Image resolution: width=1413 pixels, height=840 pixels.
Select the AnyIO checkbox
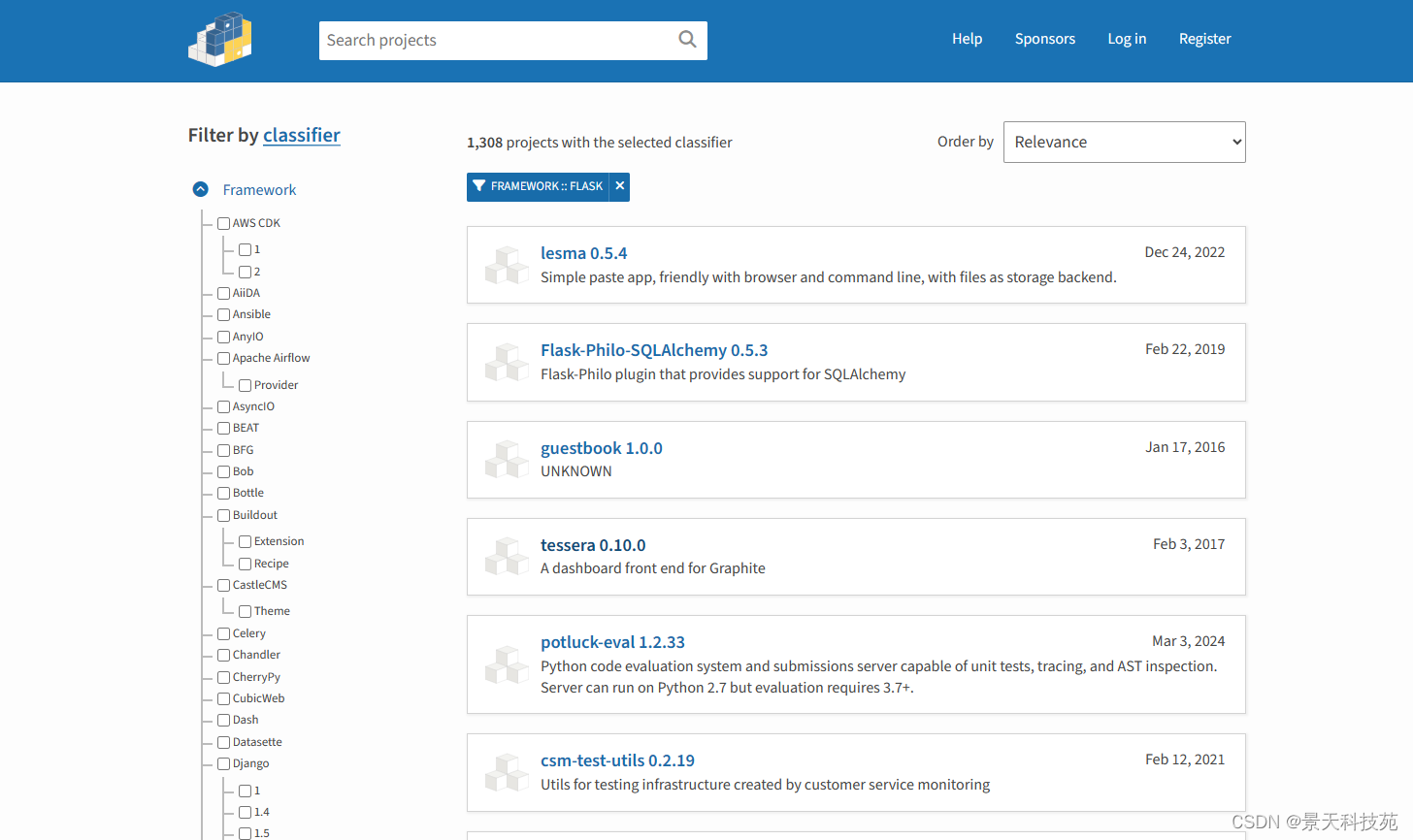pos(224,337)
